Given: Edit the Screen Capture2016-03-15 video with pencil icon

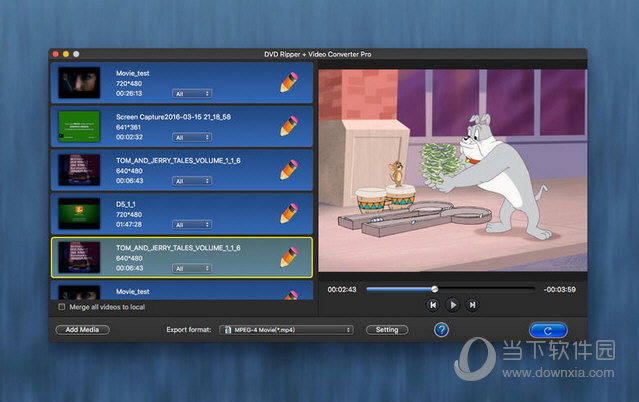Looking at the screenshot, I should pyautogui.click(x=289, y=126).
